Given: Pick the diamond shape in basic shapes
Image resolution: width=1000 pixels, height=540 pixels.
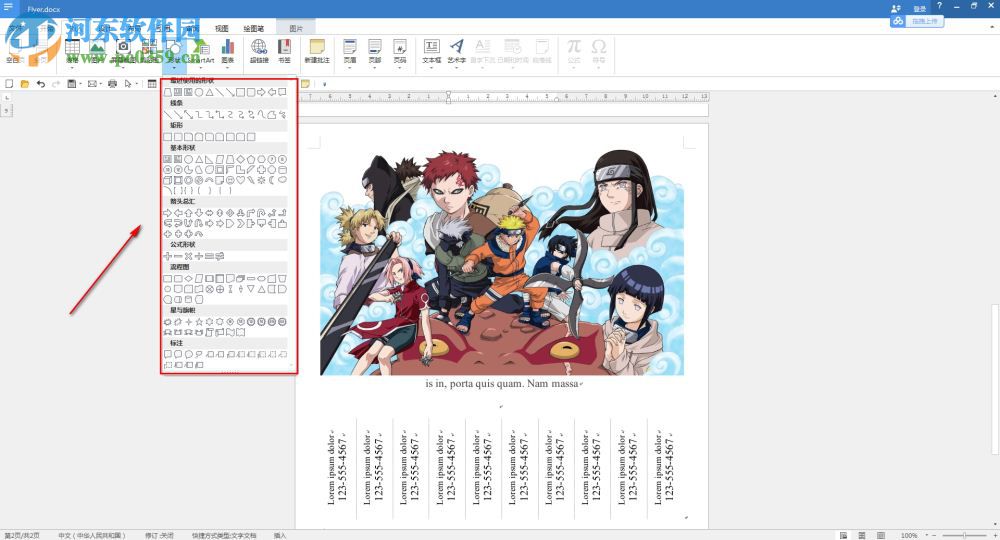Looking at the screenshot, I should pyautogui.click(x=240, y=159).
